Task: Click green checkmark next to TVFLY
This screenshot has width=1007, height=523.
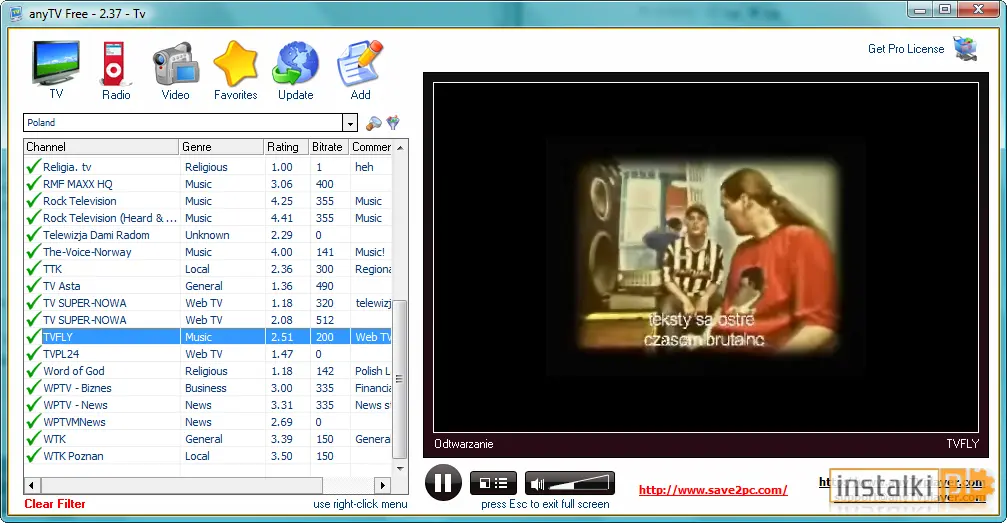Action: (x=33, y=337)
